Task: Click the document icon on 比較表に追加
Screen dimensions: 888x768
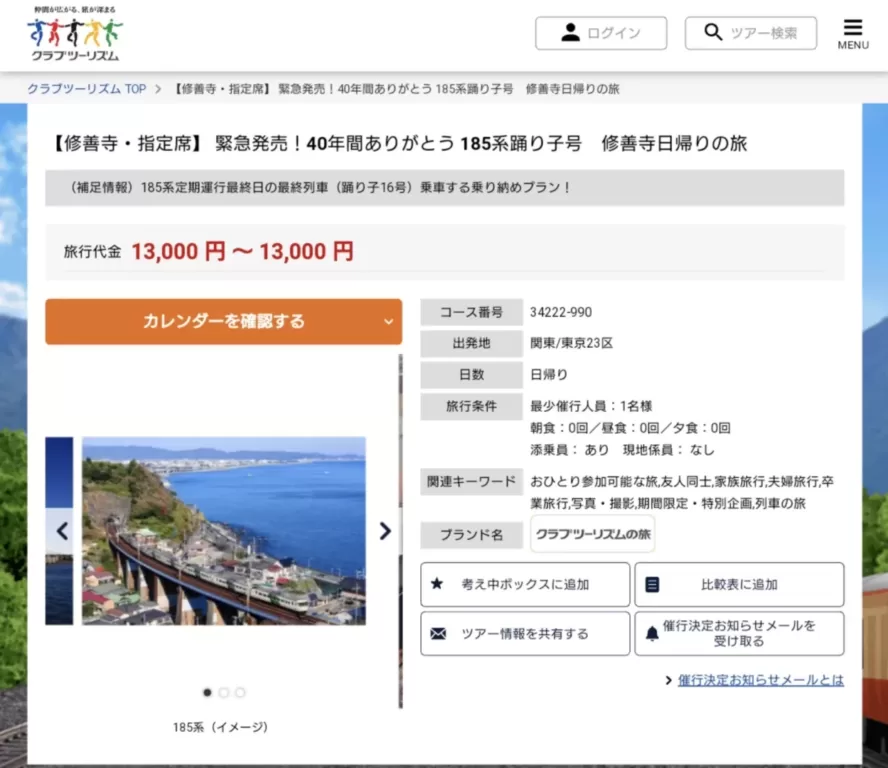Action: [652, 584]
